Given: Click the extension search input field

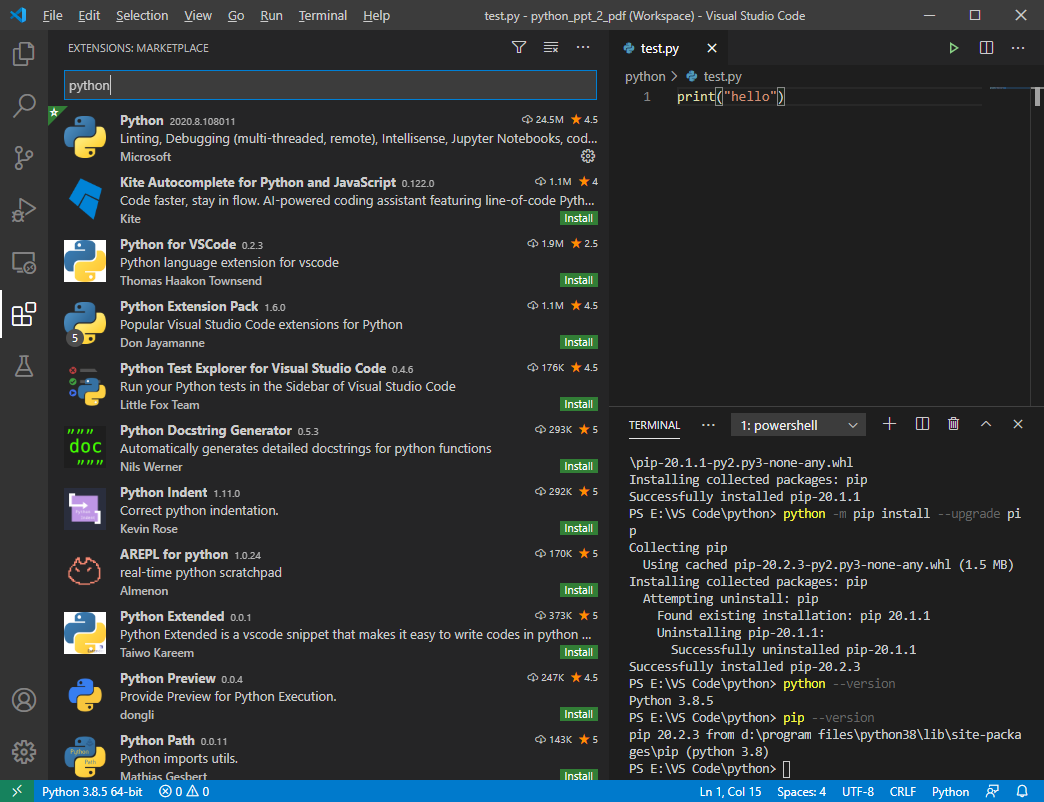Looking at the screenshot, I should [330, 85].
